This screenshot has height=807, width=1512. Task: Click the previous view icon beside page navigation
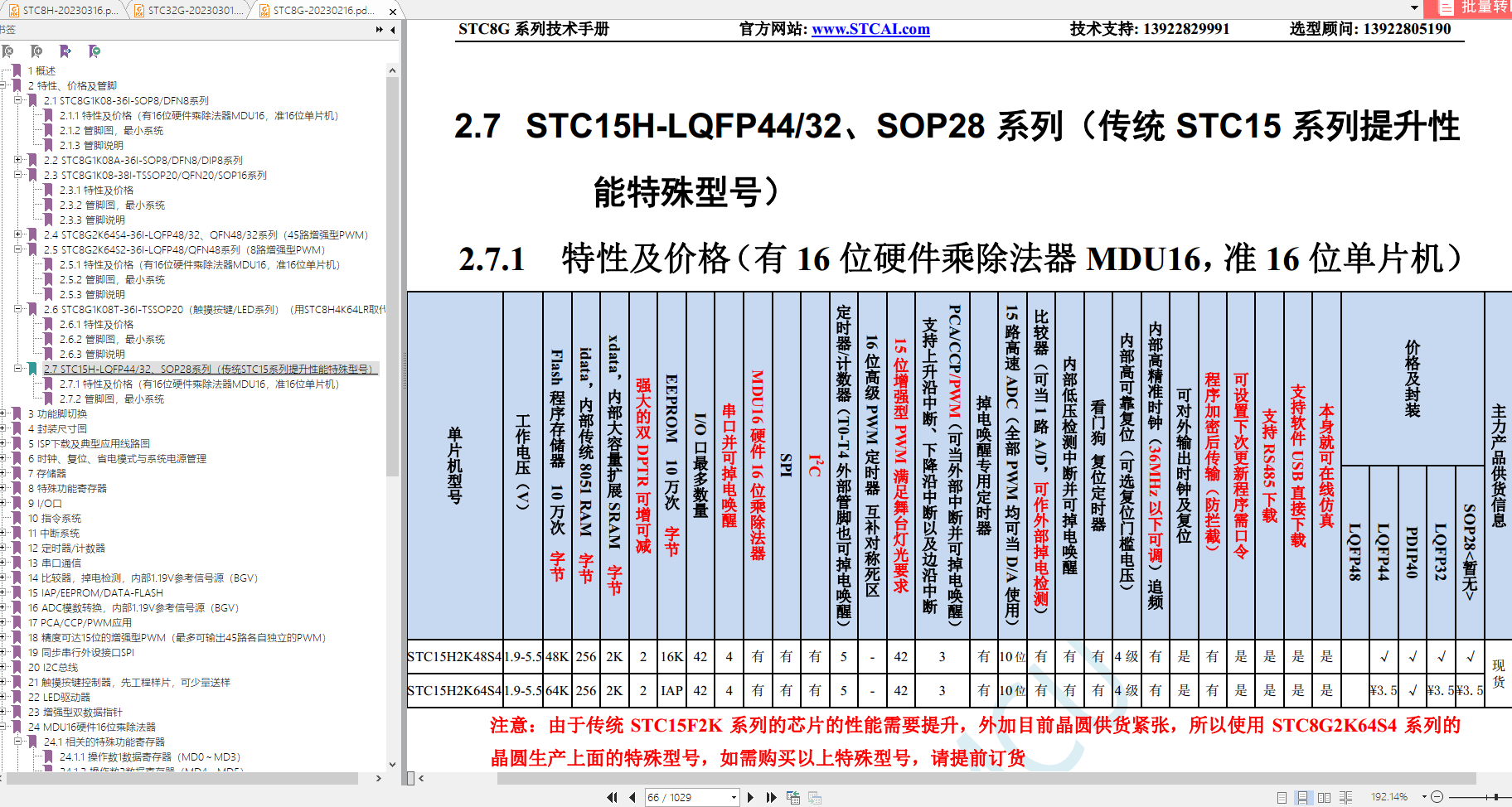793,797
